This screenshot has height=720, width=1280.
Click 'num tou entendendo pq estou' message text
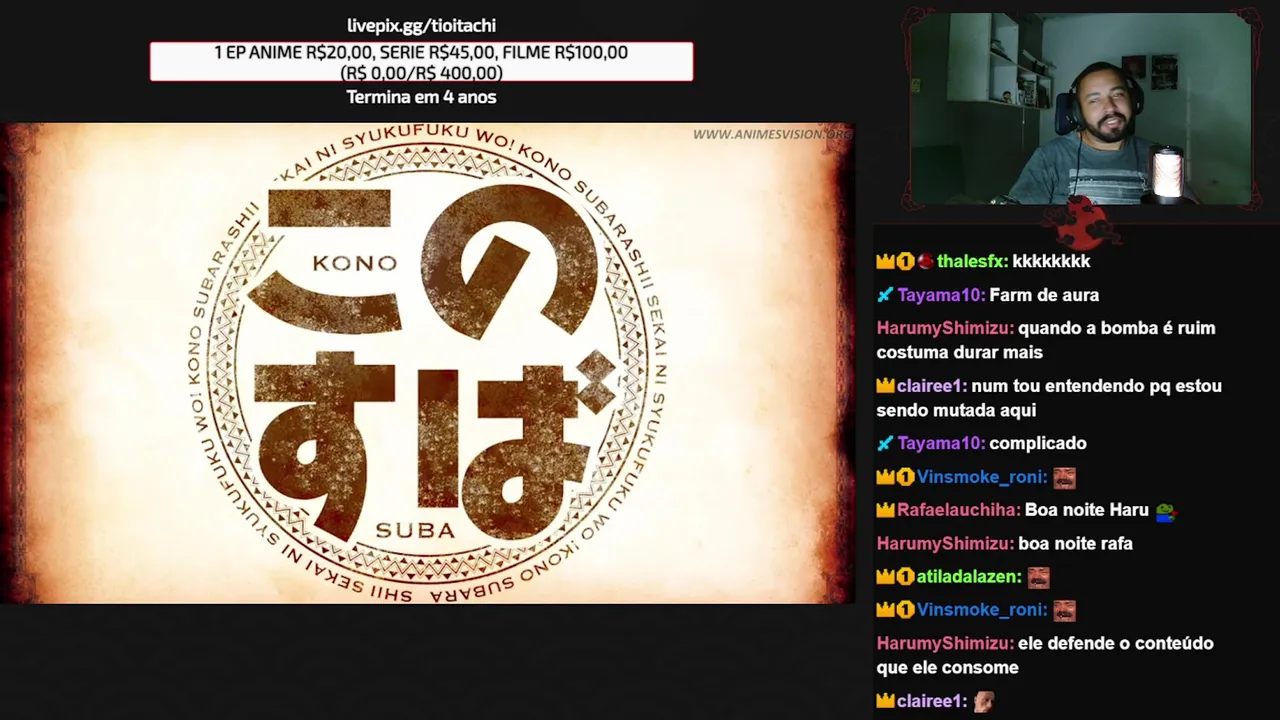tap(1097, 386)
